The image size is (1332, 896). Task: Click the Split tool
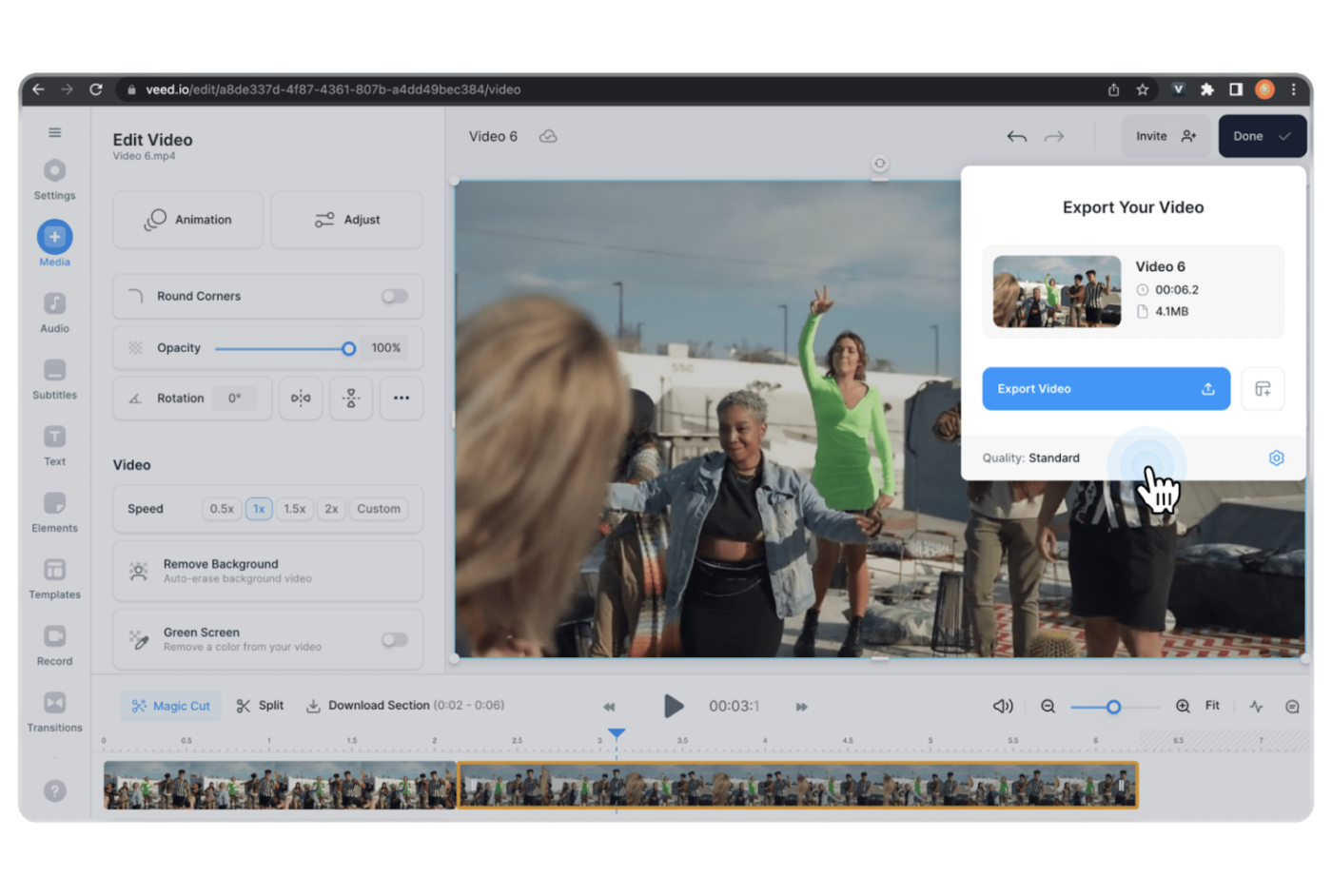tap(260, 706)
